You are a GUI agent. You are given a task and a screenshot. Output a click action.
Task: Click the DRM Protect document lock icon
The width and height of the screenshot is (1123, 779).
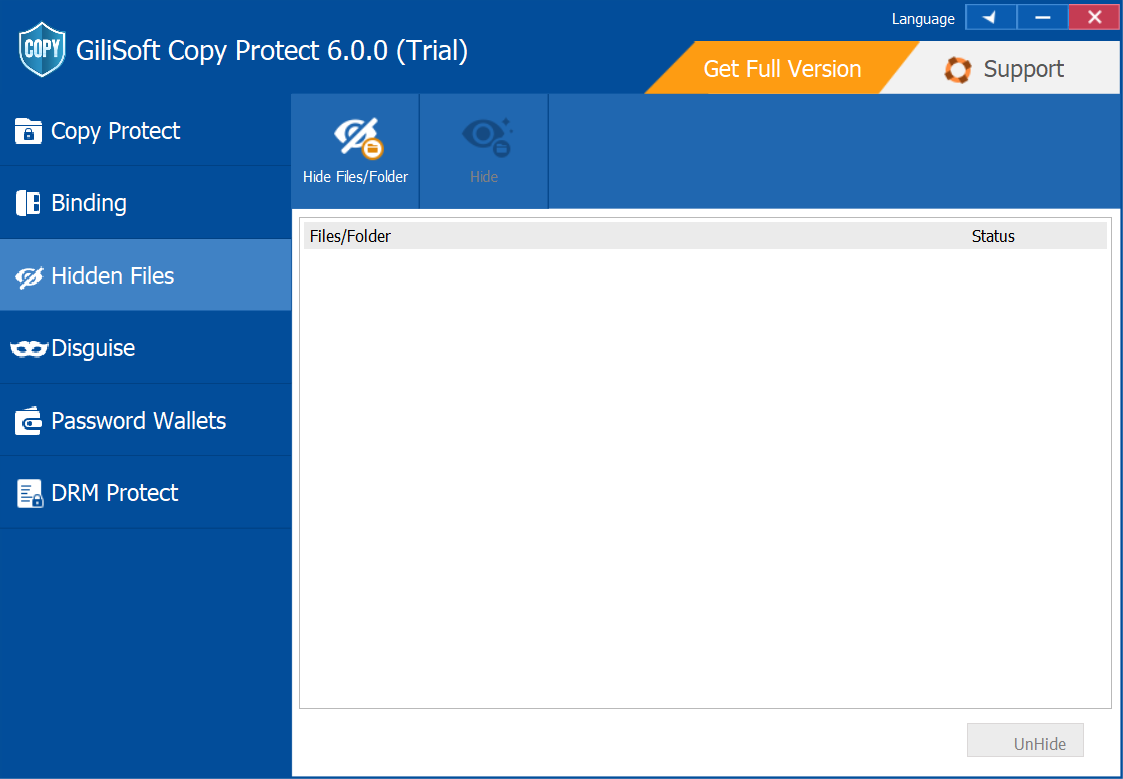pos(29,493)
